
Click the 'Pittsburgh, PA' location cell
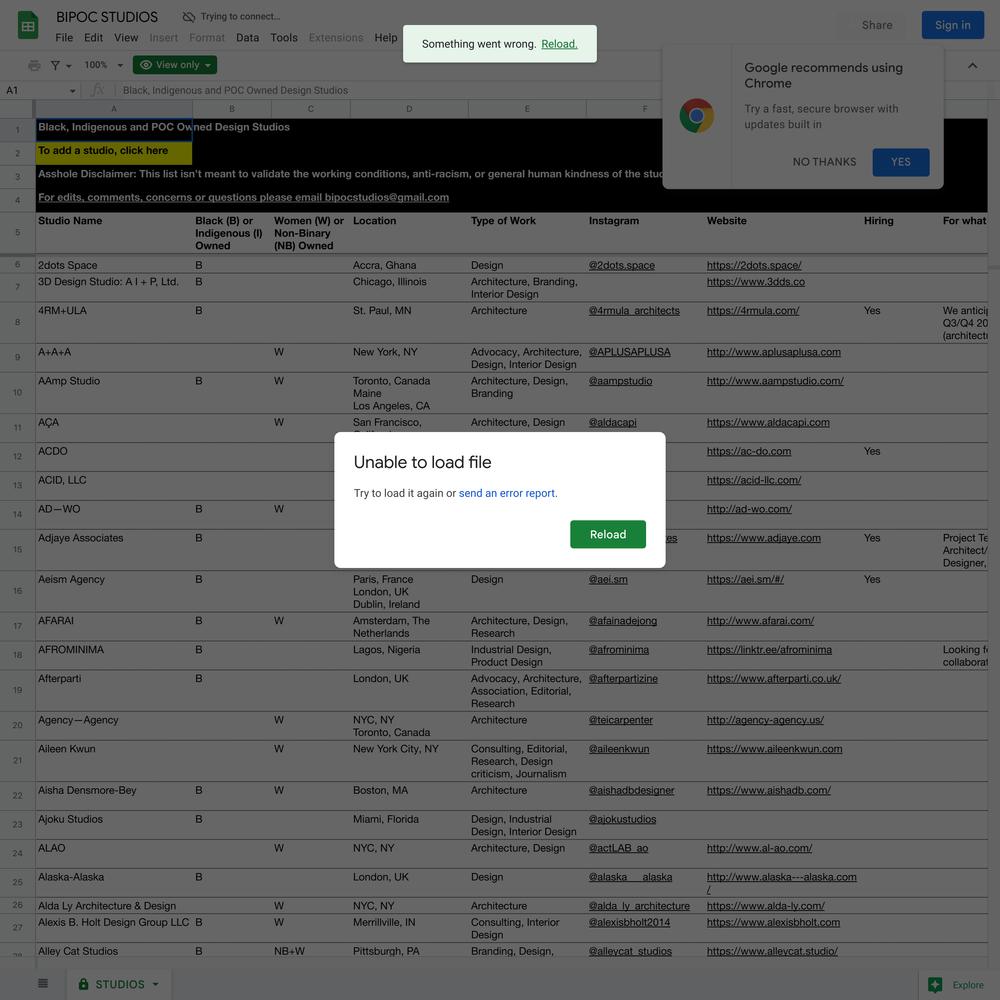(x=409, y=950)
